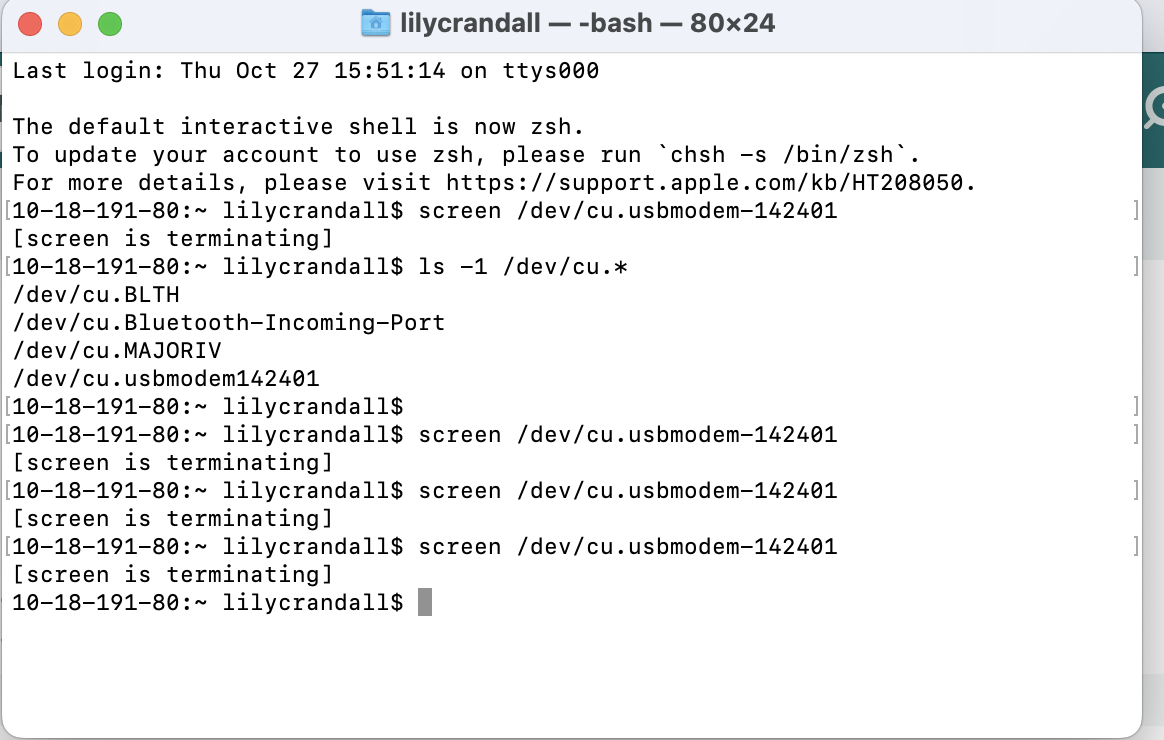This screenshot has width=1164, height=740.
Task: Minimize the window using the yellow button
Action: click(70, 24)
